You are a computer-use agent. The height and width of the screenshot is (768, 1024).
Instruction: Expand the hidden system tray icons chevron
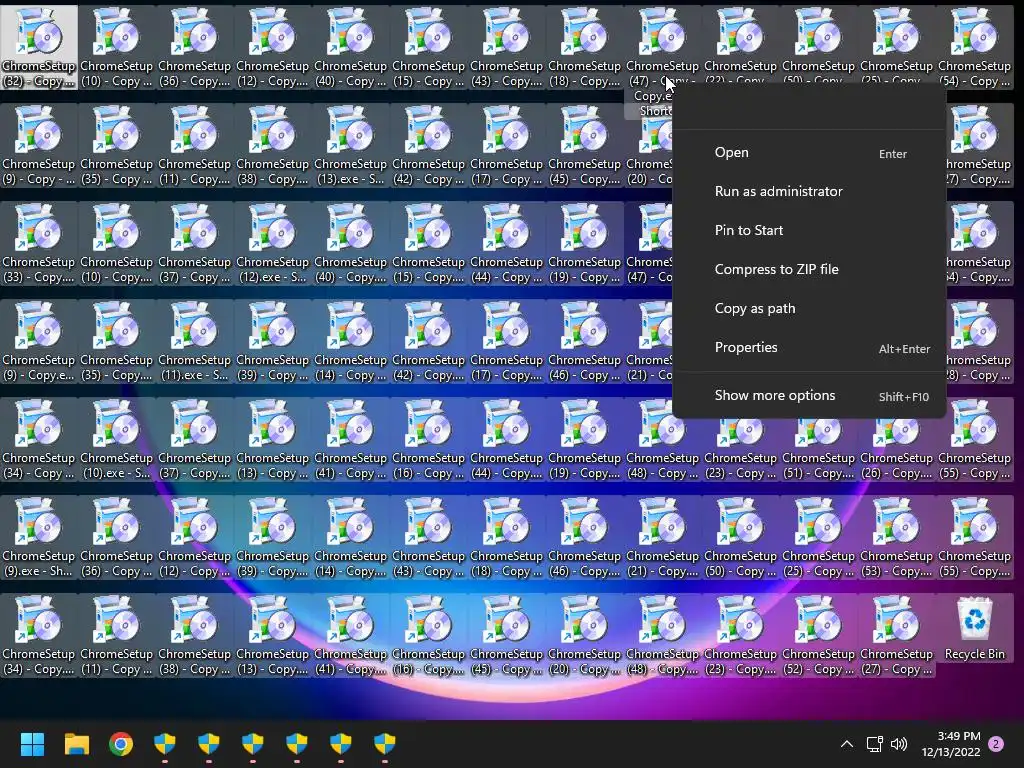pos(846,744)
